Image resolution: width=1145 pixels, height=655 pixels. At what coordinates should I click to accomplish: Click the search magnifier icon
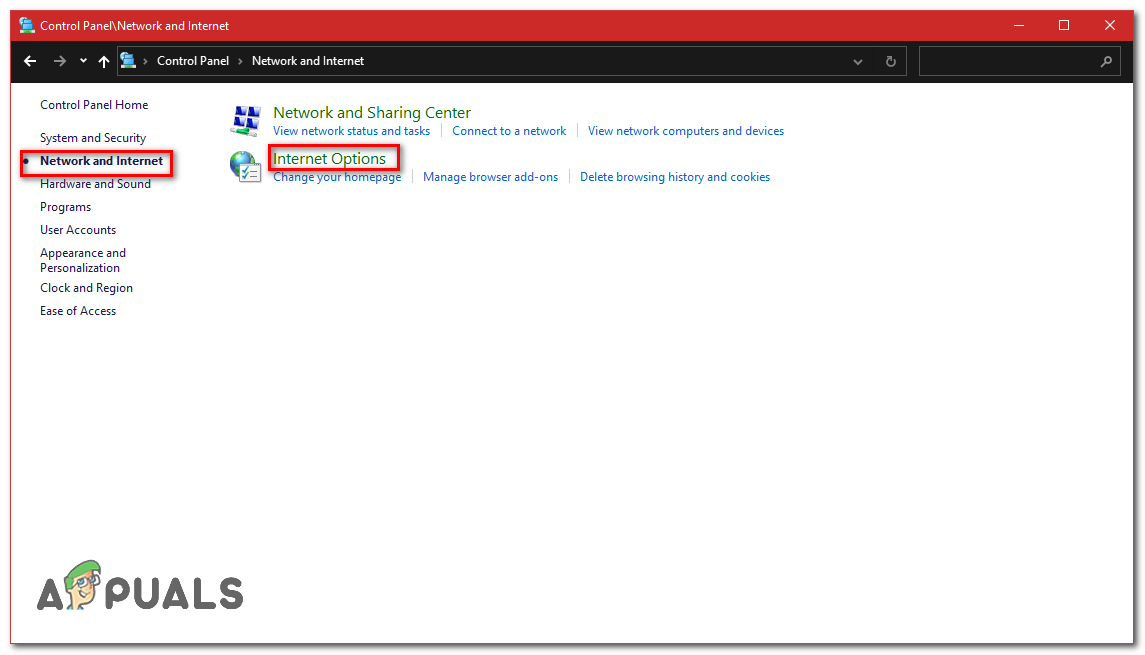coord(1105,61)
